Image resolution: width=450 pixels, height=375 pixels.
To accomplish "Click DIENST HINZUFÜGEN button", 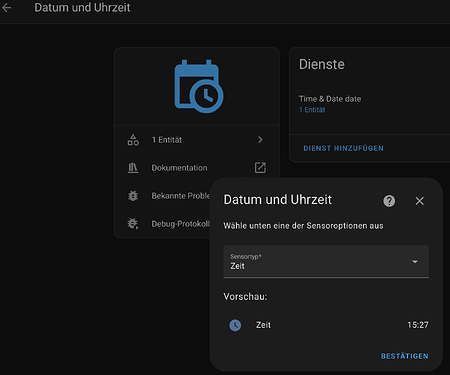I will [x=343, y=148].
